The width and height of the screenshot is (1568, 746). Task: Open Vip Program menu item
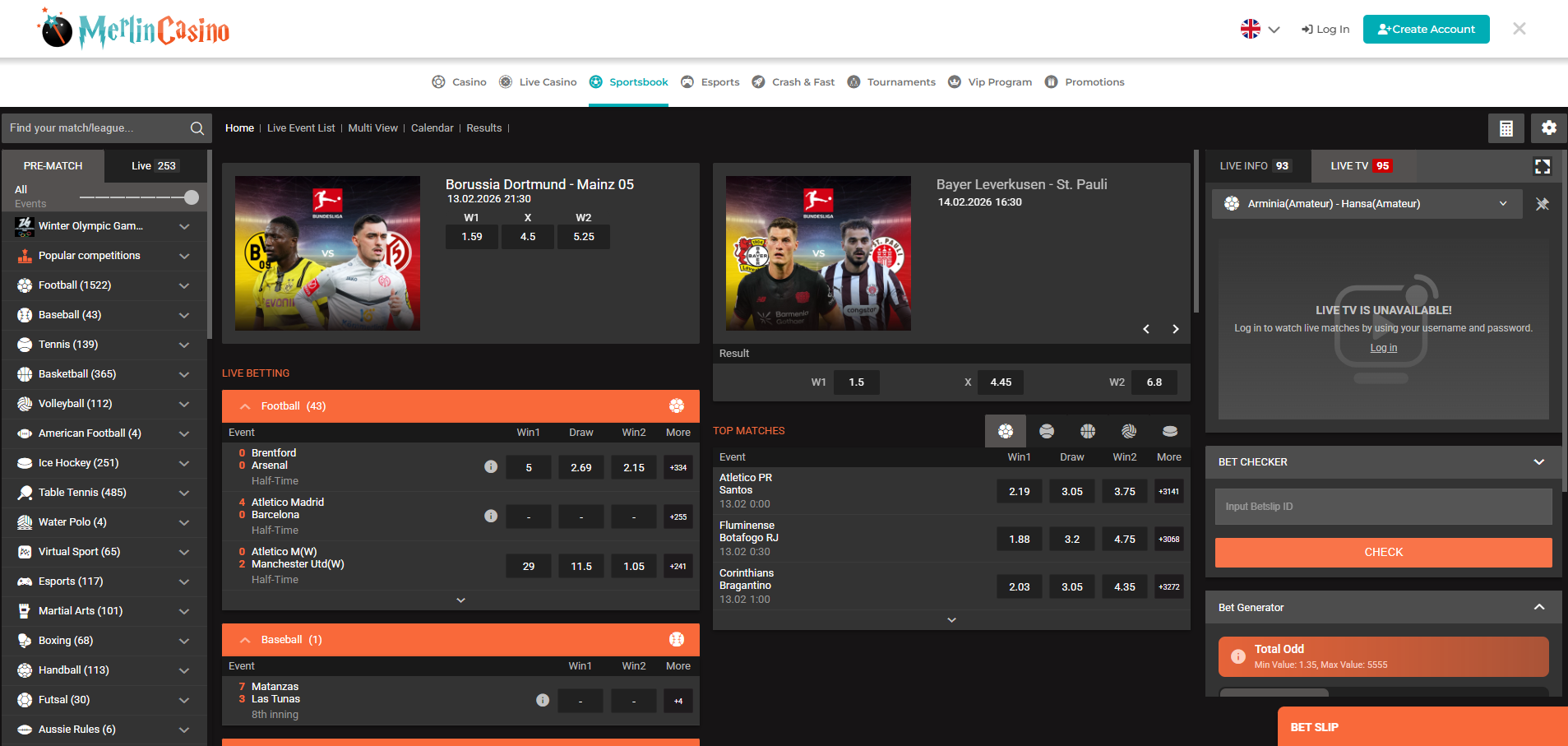(990, 82)
